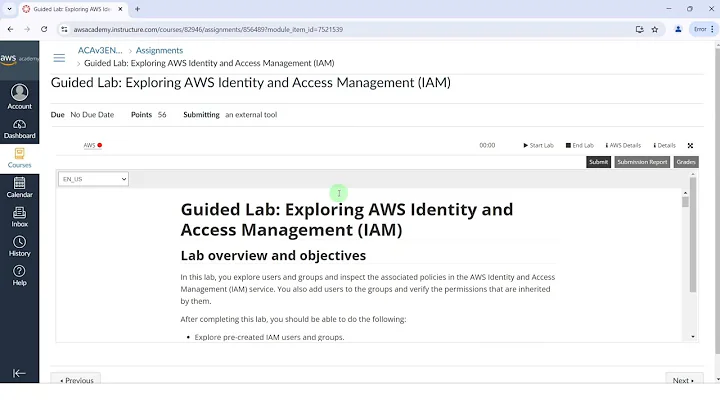The height and width of the screenshot is (404, 720).
Task: Open the lab Details info
Action: tap(664, 145)
